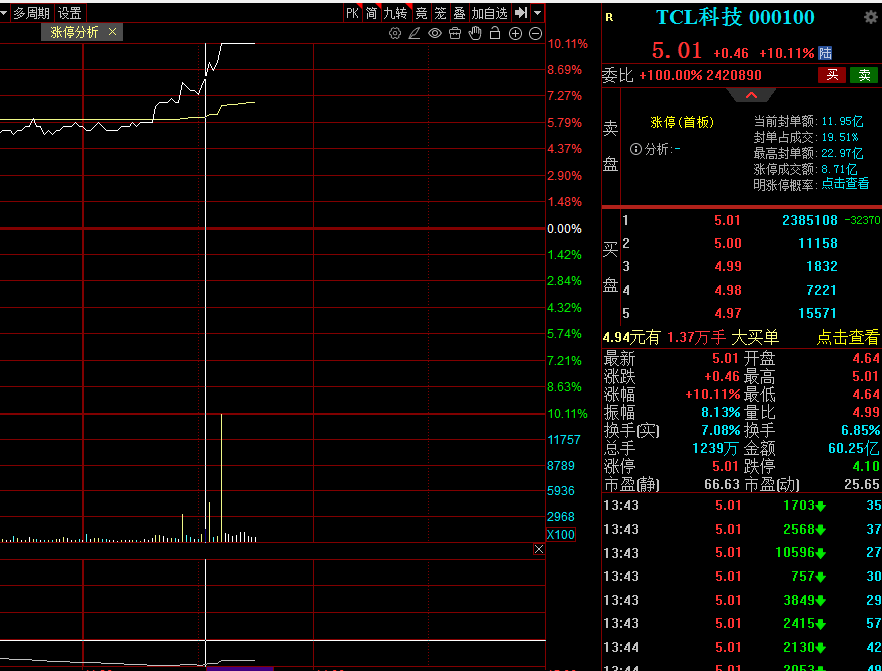Screen dimensions: 882x671
Task: Select bid level 2 price 5.00
Action: coord(727,243)
